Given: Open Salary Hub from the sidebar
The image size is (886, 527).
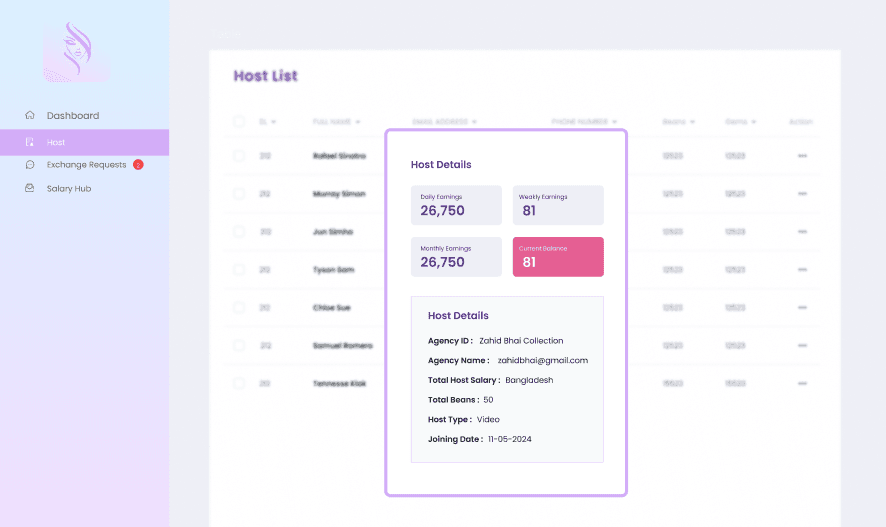Looking at the screenshot, I should pyautogui.click(x=69, y=188).
